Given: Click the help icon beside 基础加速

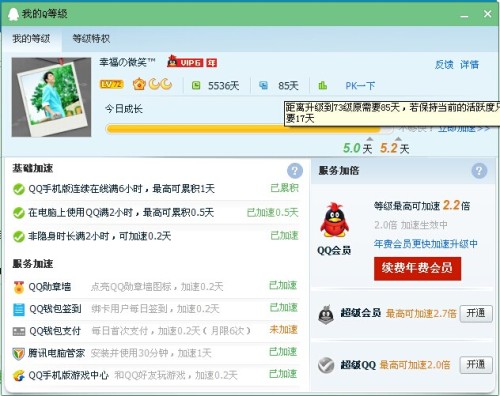Looking at the screenshot, I should (x=295, y=171).
